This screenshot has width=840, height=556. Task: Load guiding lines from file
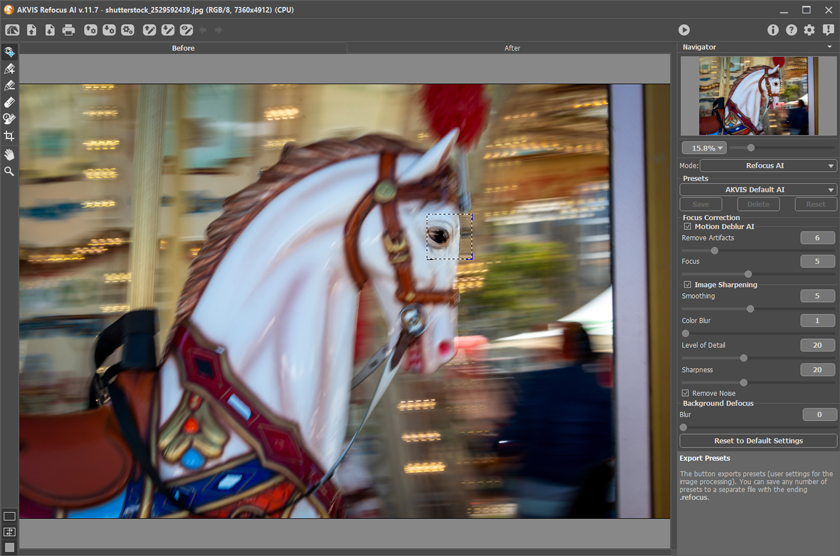pos(149,30)
